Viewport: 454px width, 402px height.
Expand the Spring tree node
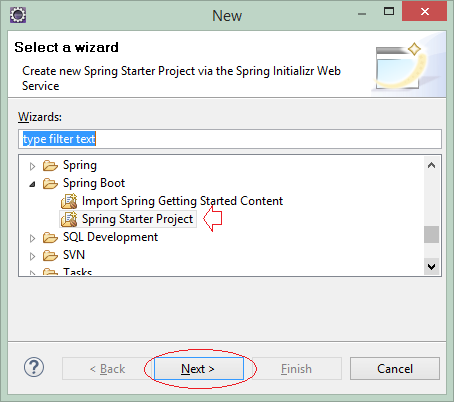[x=32, y=166]
